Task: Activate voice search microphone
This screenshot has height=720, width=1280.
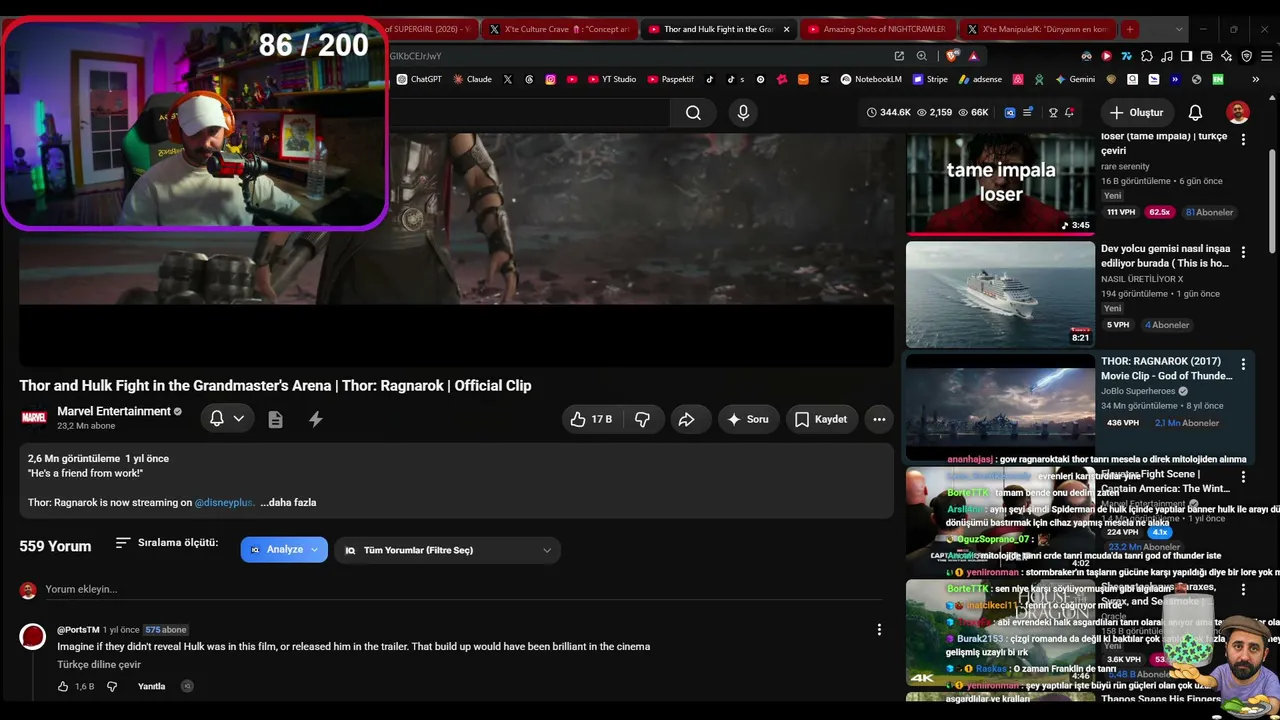Action: click(743, 113)
